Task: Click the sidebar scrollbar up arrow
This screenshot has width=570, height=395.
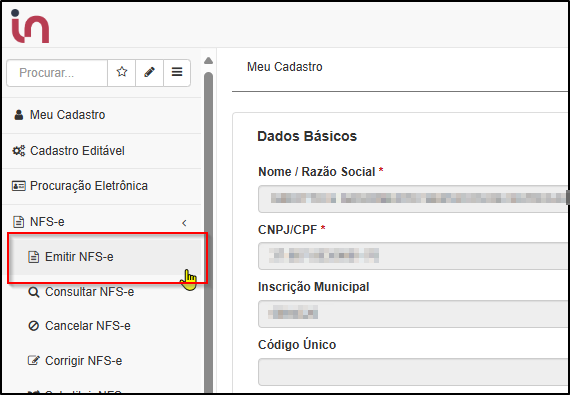Action: click(x=208, y=60)
